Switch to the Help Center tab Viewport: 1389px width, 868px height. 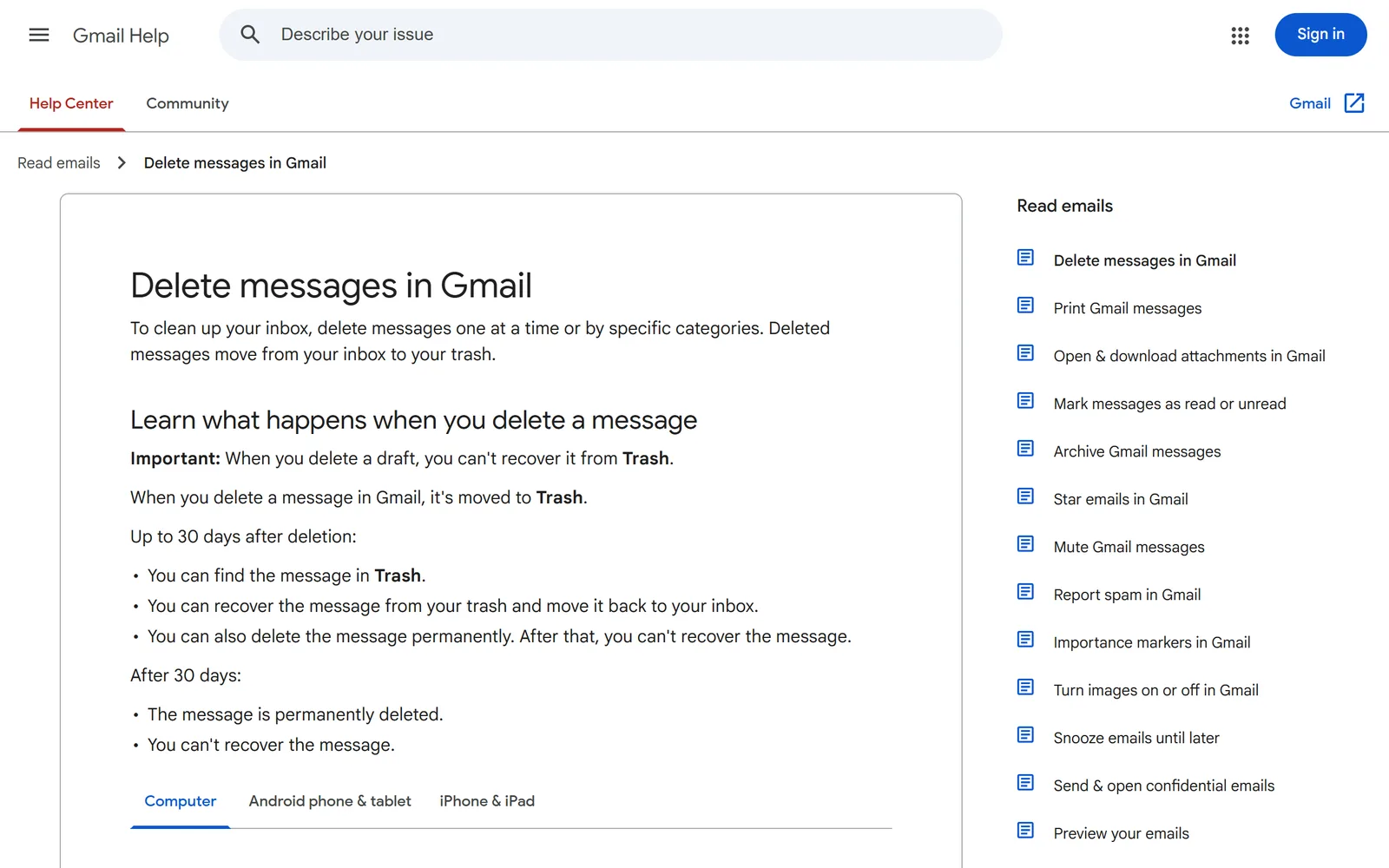[x=71, y=103]
